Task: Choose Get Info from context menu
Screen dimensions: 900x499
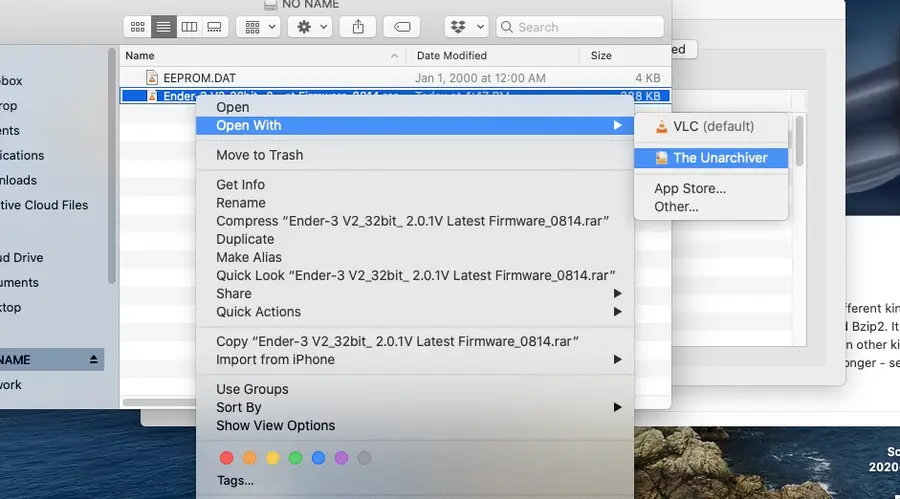Action: click(x=240, y=184)
